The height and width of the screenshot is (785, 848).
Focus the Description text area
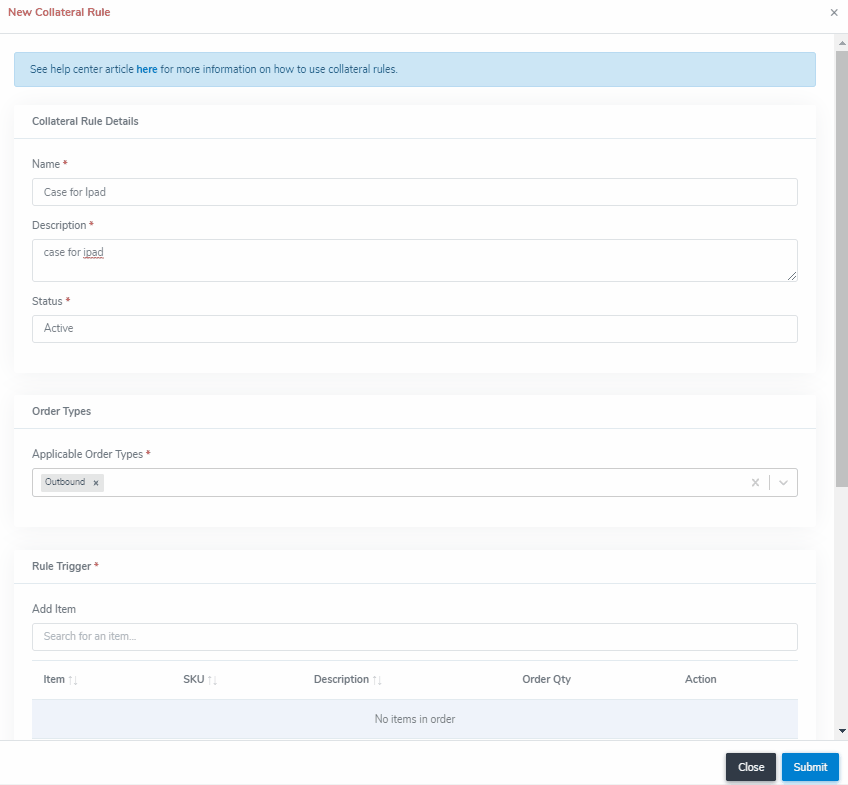pos(414,260)
